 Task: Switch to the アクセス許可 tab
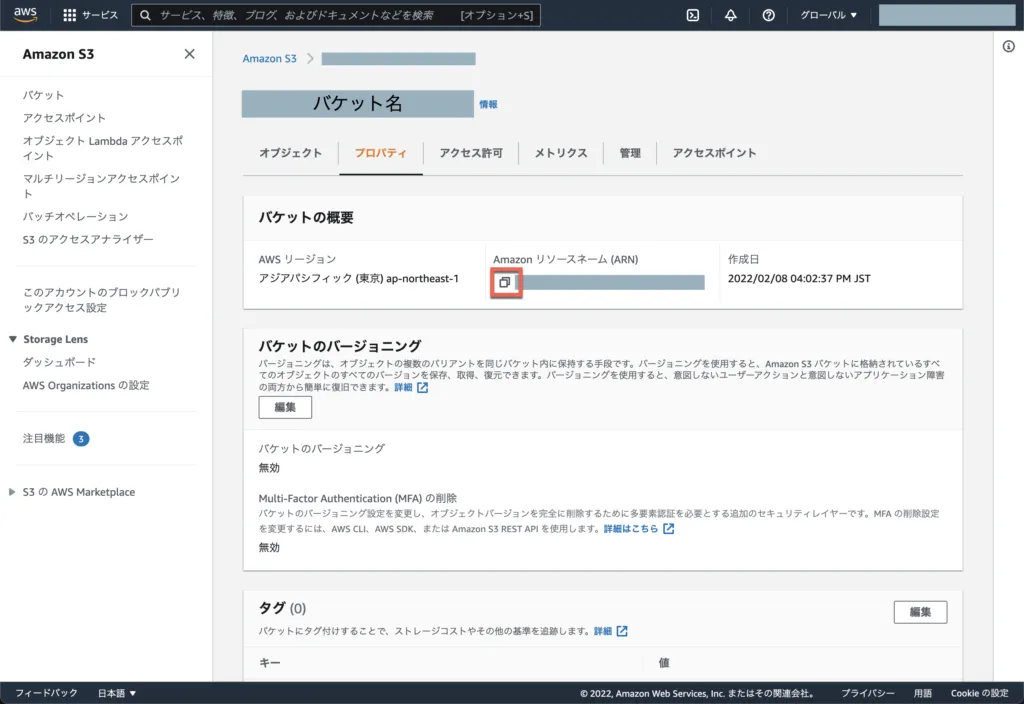point(471,153)
